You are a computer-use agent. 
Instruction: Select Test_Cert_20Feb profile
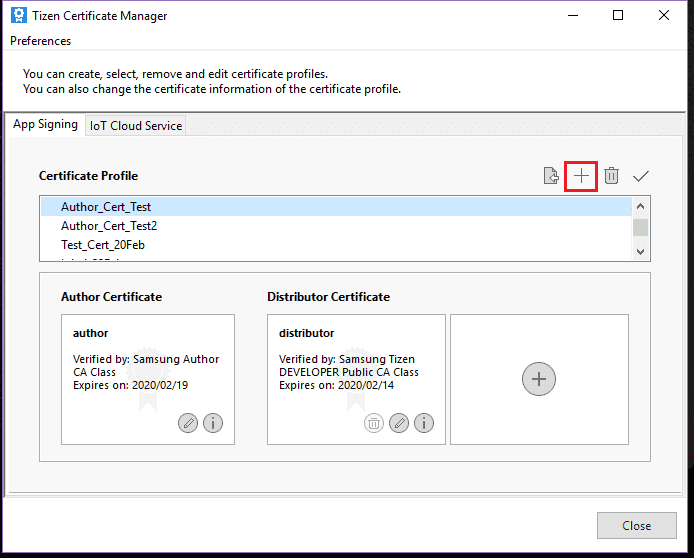point(336,245)
